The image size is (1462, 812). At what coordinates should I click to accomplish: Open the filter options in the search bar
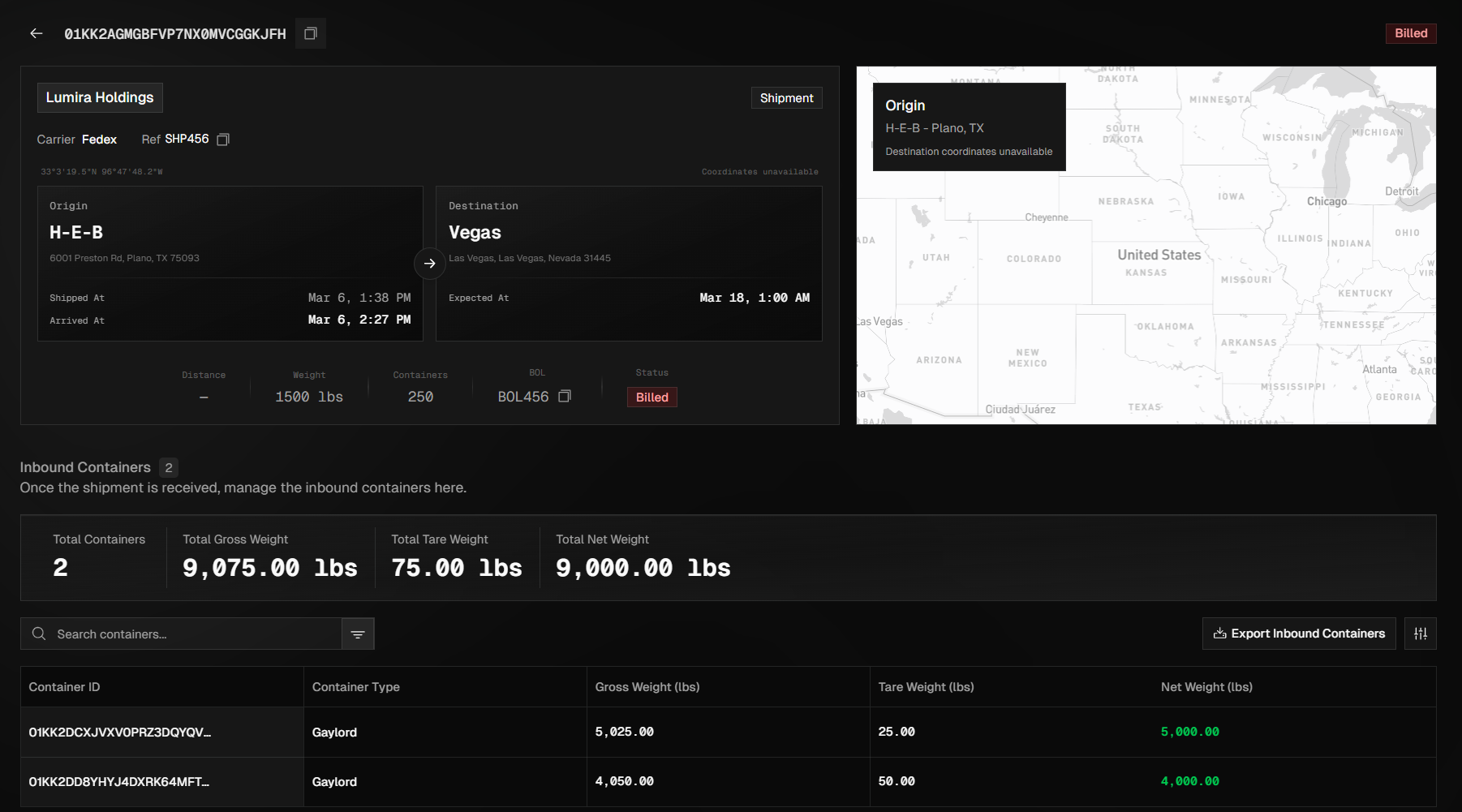click(x=358, y=634)
